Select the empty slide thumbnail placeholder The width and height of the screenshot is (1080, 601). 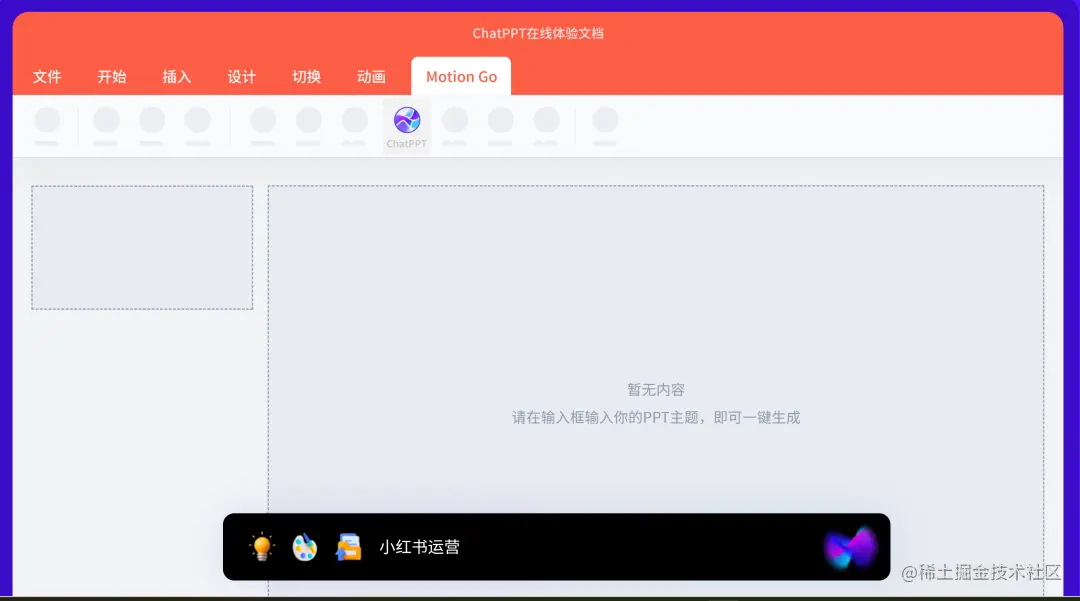142,247
